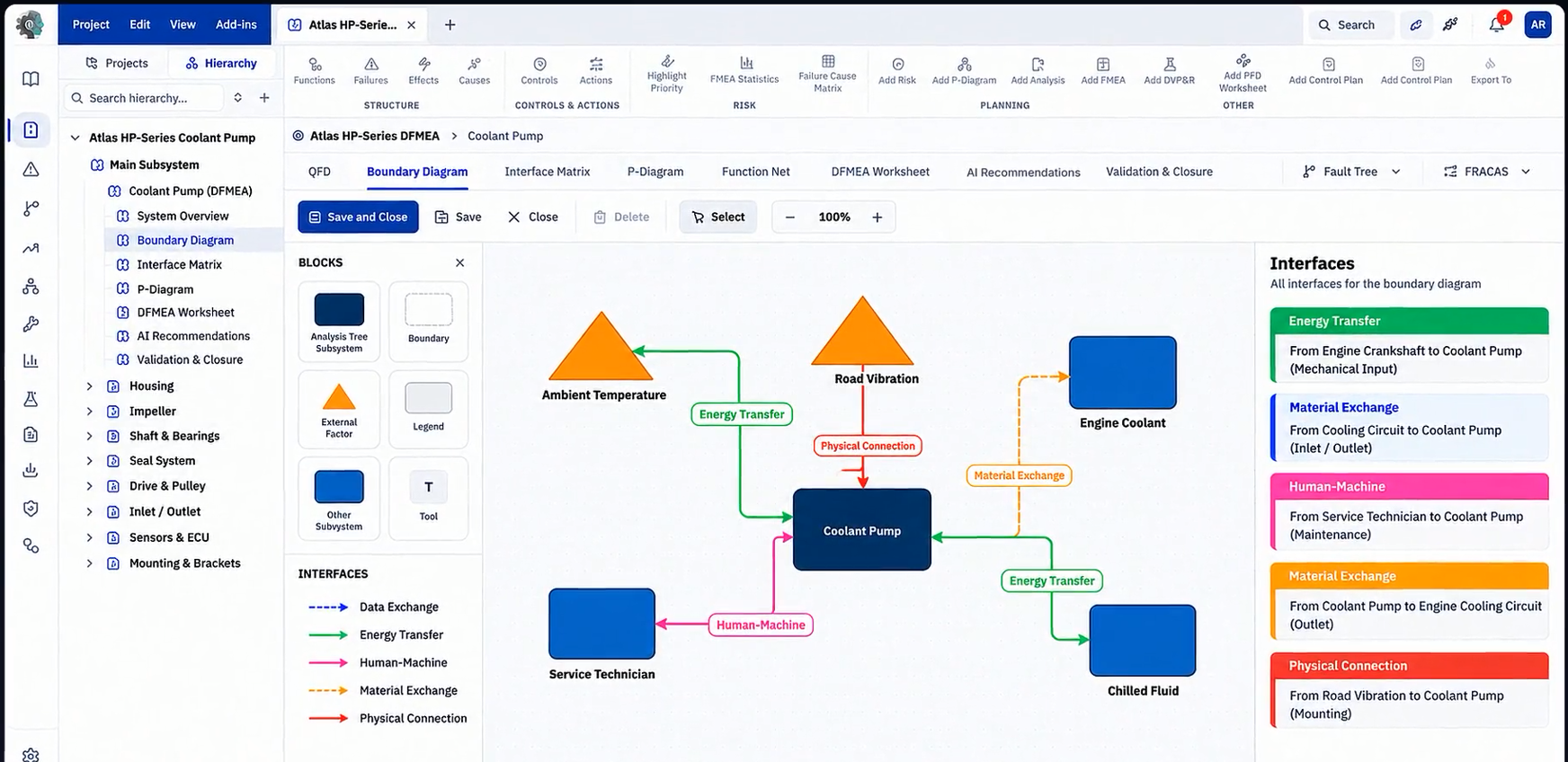Click the Add DVP&R tool
Viewport: 1568px width, 762px height.
(x=1169, y=71)
